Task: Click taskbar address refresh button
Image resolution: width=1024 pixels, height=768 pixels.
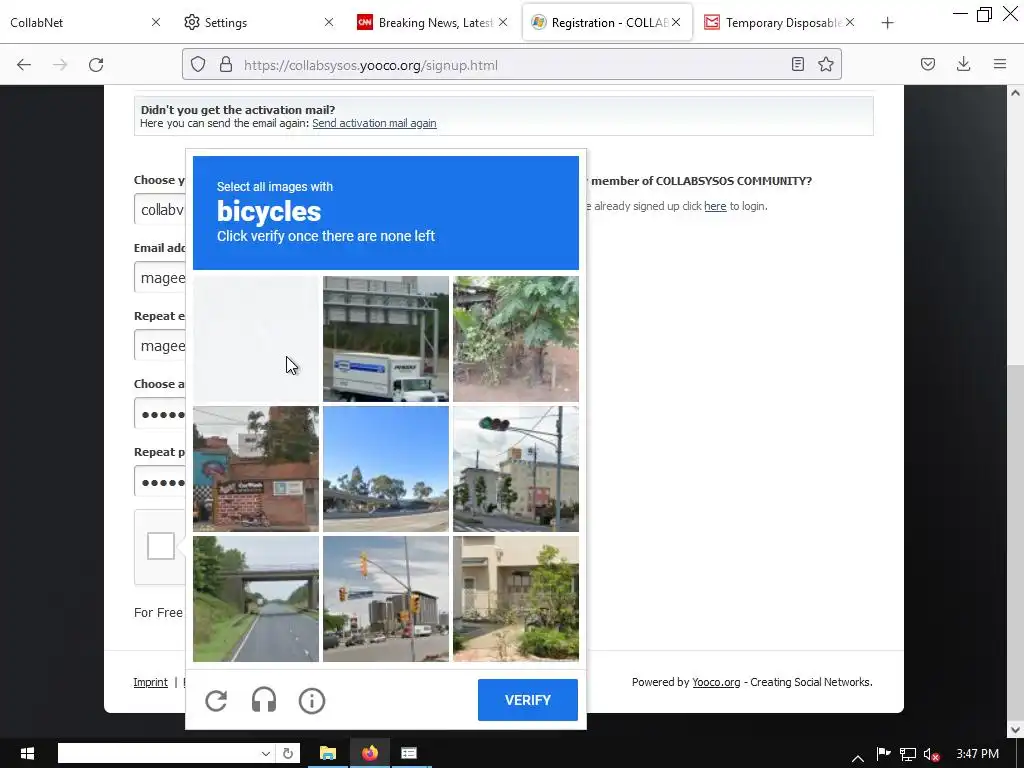Action: point(287,754)
